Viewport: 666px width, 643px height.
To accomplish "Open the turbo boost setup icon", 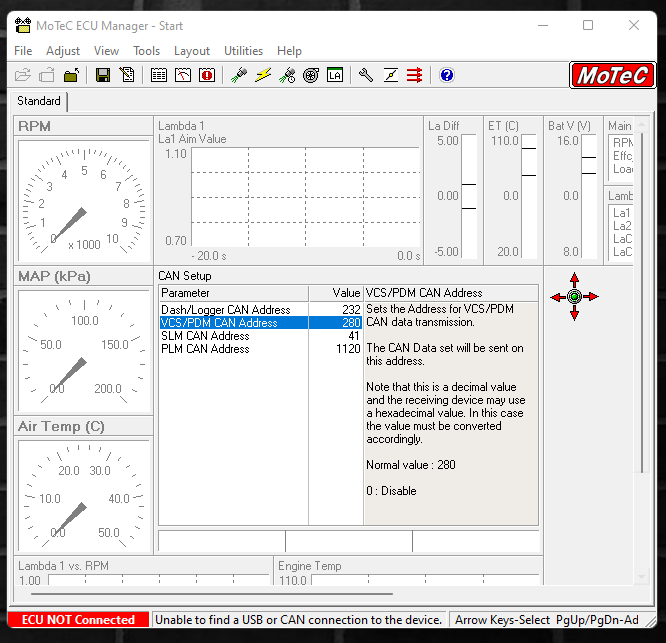I will pos(311,75).
